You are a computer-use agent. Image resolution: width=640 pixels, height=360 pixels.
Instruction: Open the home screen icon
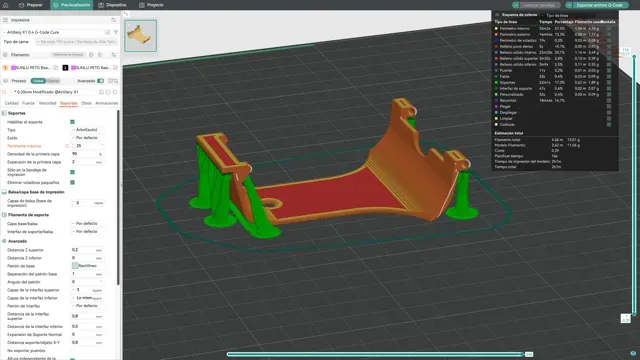pyautogui.click(x=6, y=5)
